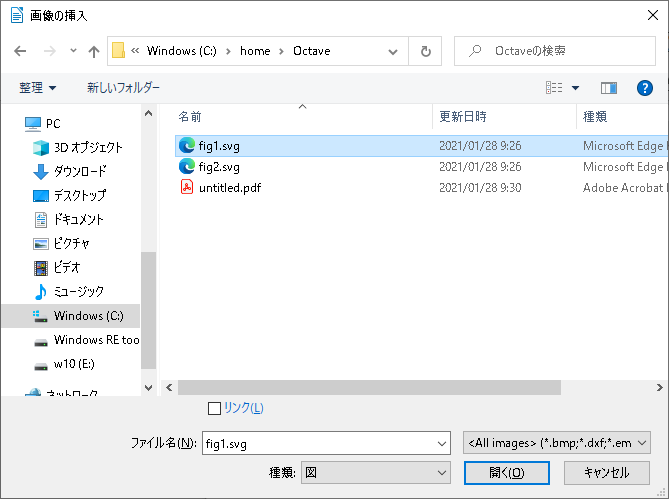Expand the file type filter dropdown

[x=557, y=442]
